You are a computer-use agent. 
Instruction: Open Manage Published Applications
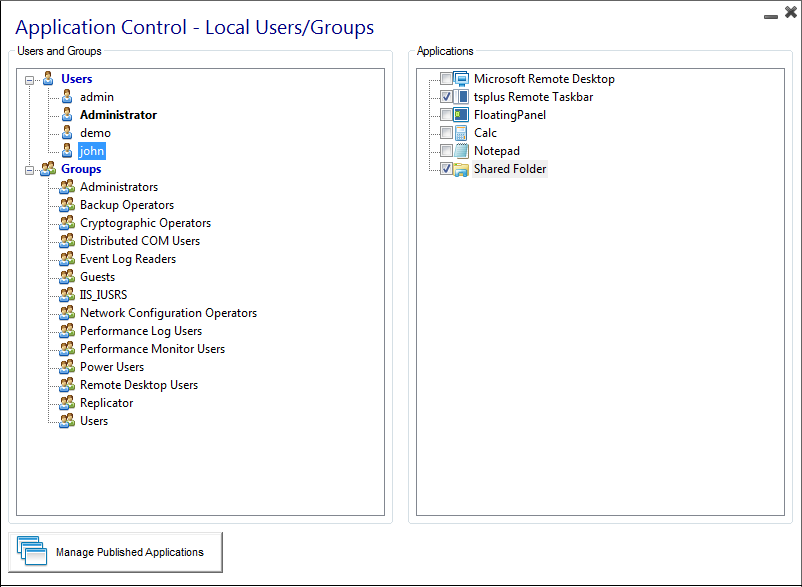pyautogui.click(x=116, y=552)
